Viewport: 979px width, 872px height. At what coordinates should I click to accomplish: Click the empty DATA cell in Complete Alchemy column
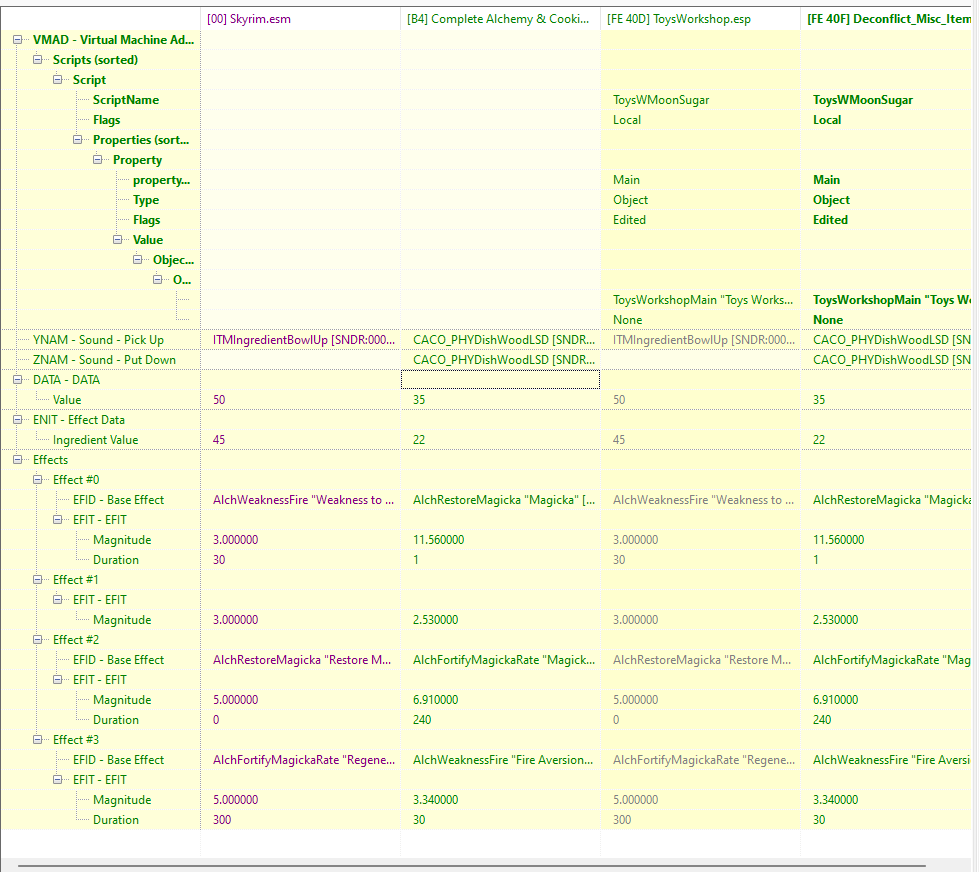tap(500, 380)
